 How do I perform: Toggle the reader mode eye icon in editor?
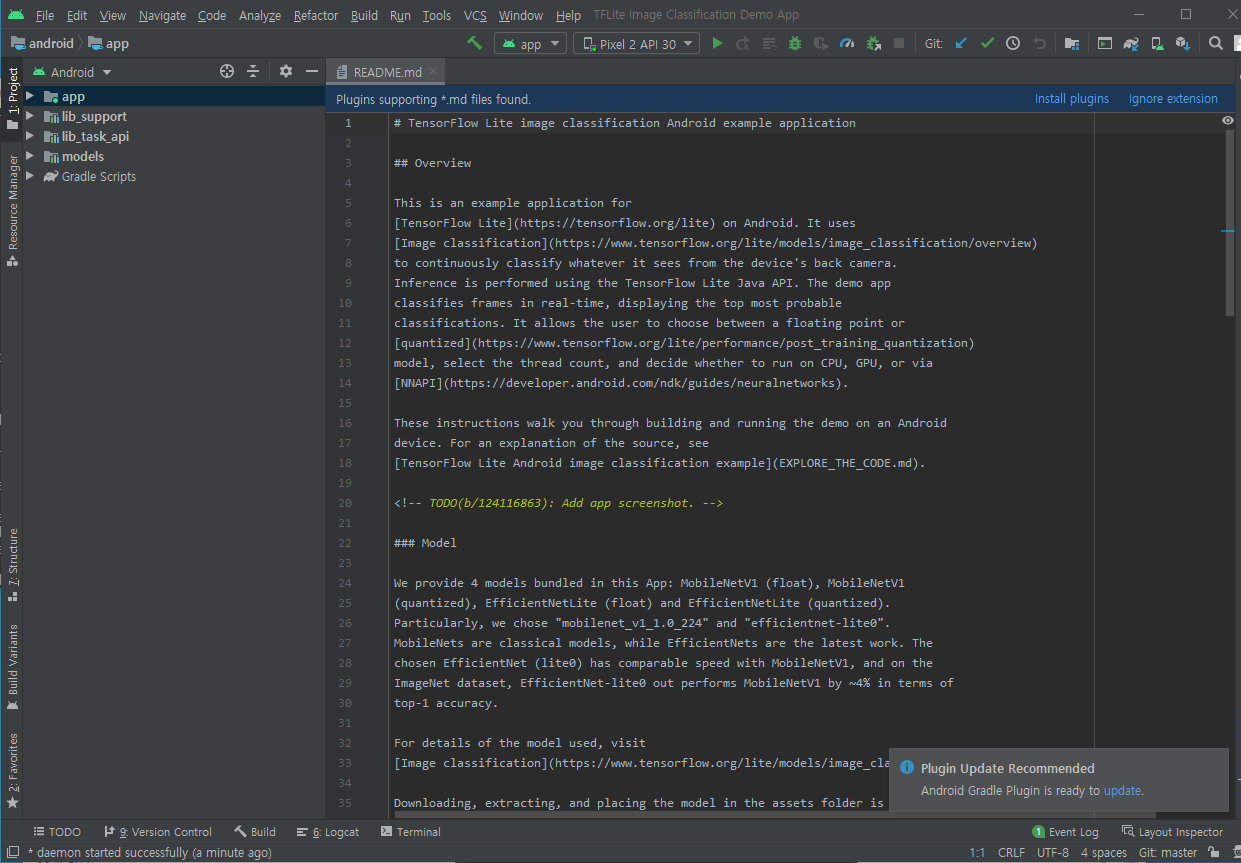[1228, 120]
